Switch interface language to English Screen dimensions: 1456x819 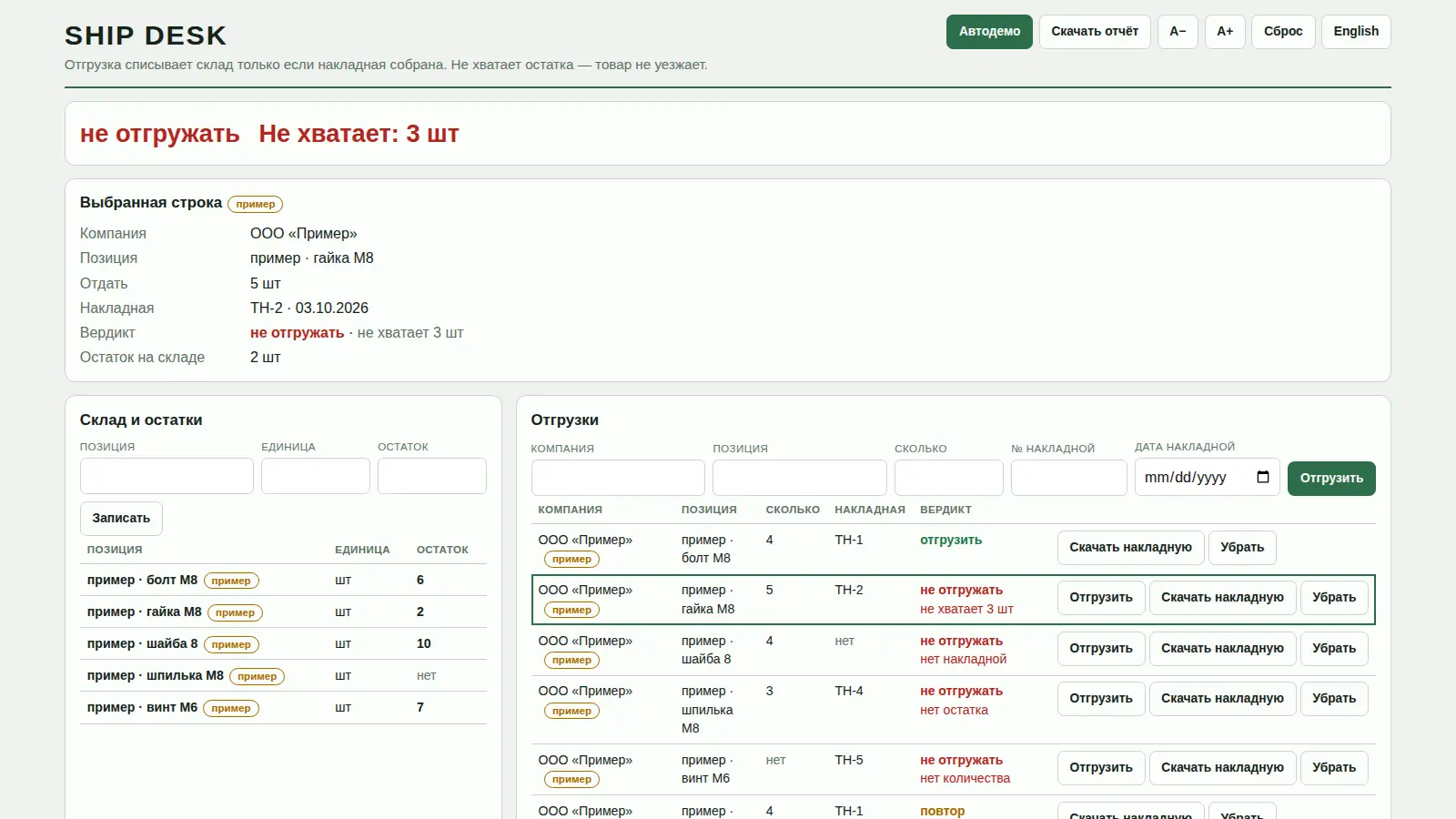tap(1356, 32)
